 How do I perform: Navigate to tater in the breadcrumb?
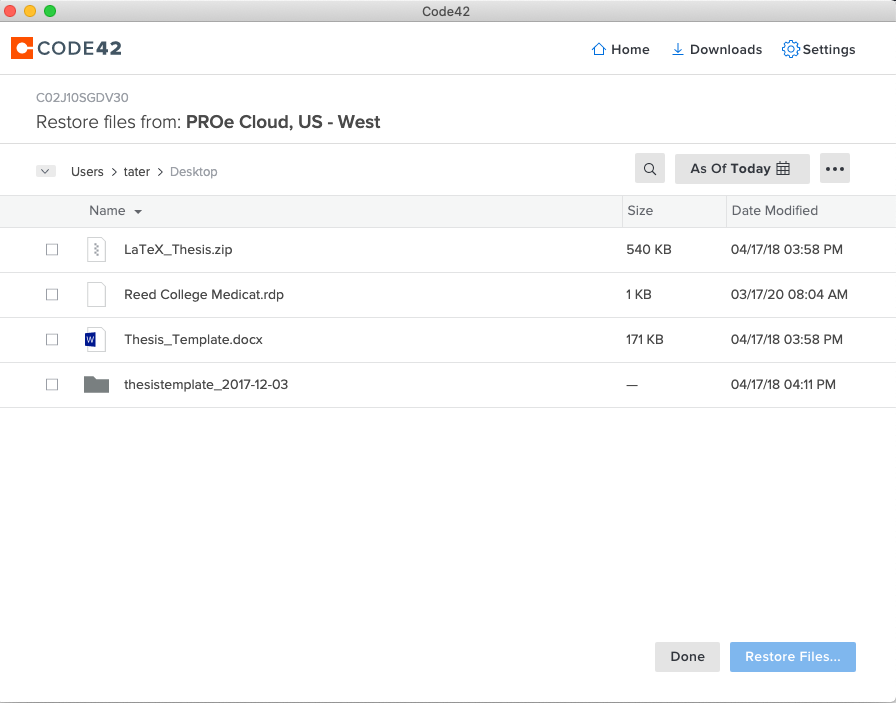pyautogui.click(x=137, y=172)
